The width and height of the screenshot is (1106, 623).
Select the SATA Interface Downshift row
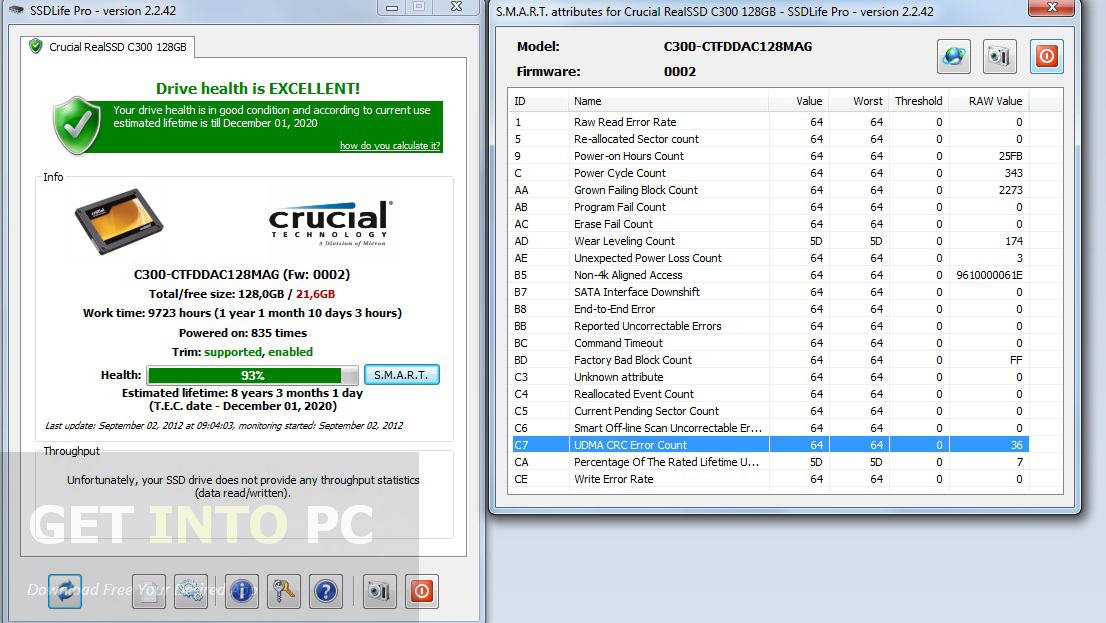[x=769, y=292]
